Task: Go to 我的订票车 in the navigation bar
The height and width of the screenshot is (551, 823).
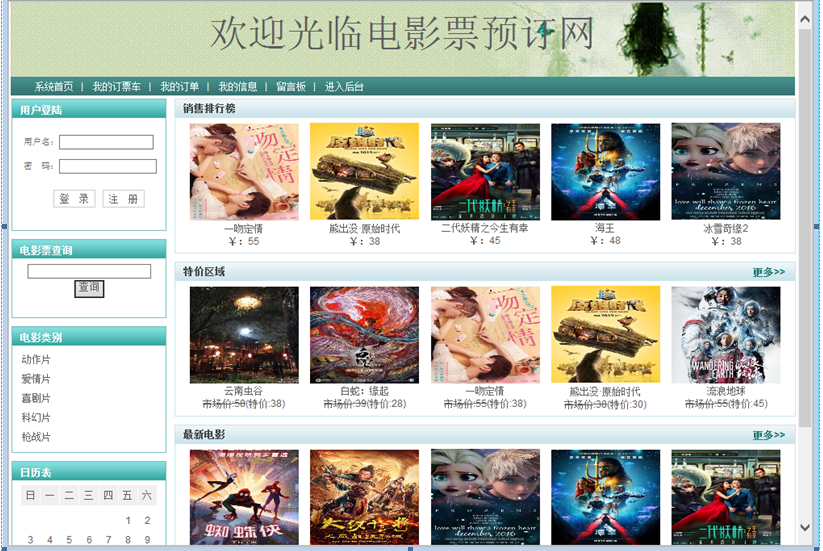Action: pos(117,87)
